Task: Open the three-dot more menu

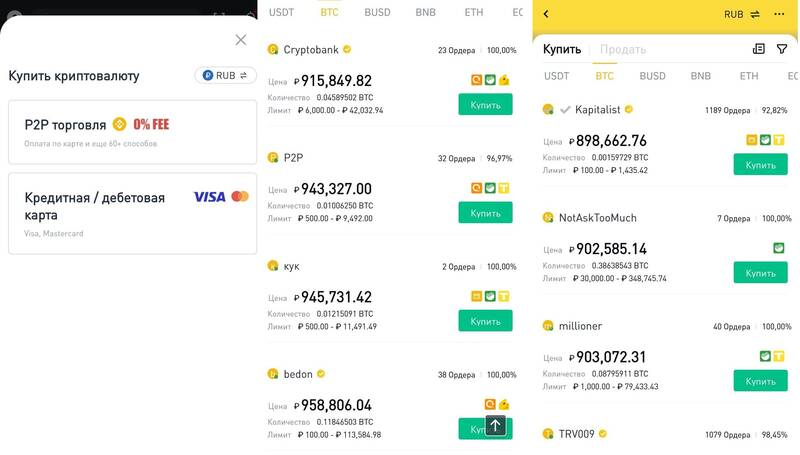Action: (x=779, y=14)
